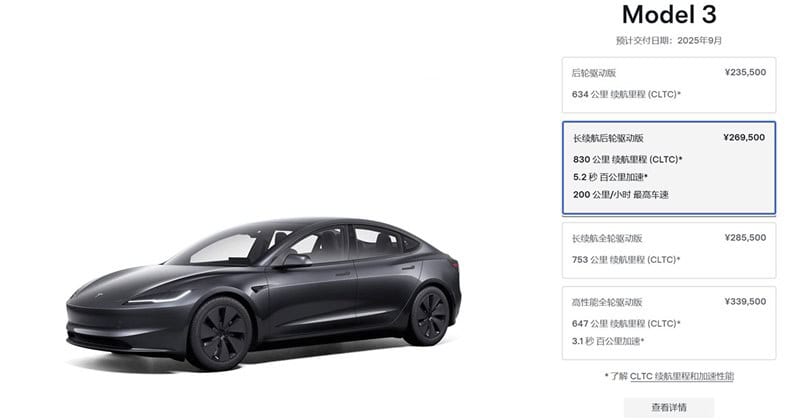Click the 5.2 秒 百公里加速 line
The height and width of the screenshot is (420, 800).
[610, 177]
